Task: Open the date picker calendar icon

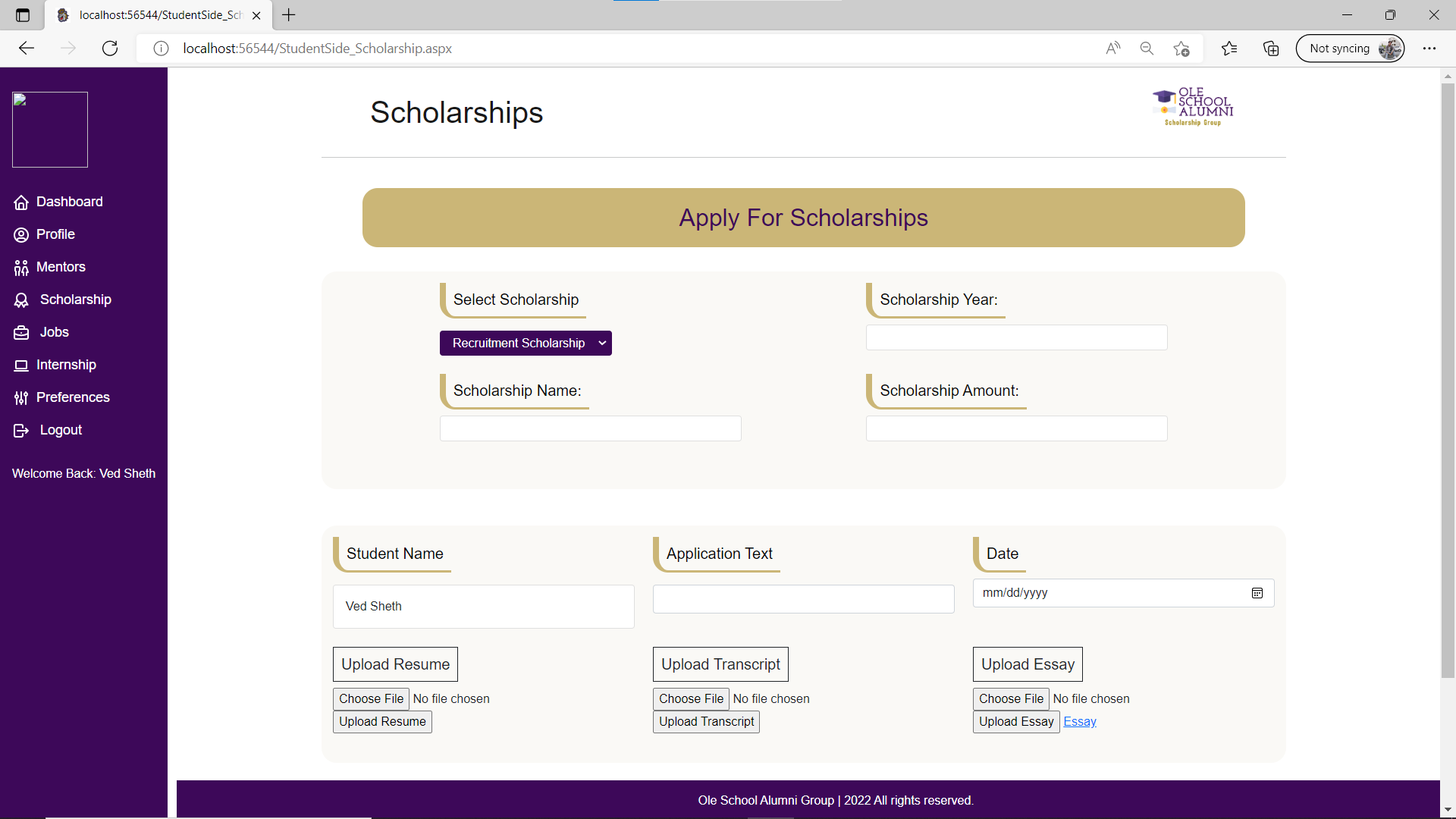Action: [x=1257, y=593]
